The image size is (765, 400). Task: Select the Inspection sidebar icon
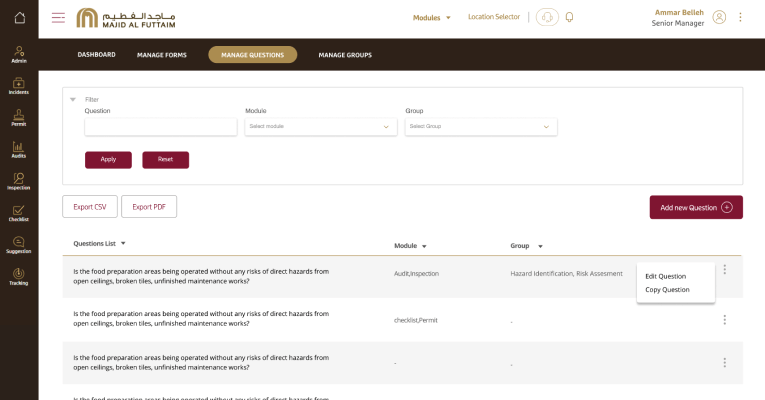19,181
